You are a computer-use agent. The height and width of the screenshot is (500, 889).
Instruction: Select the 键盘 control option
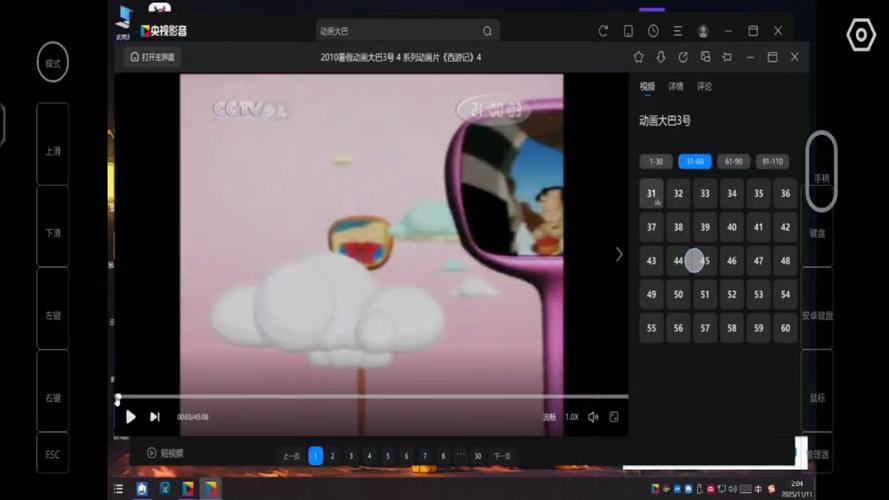click(817, 226)
